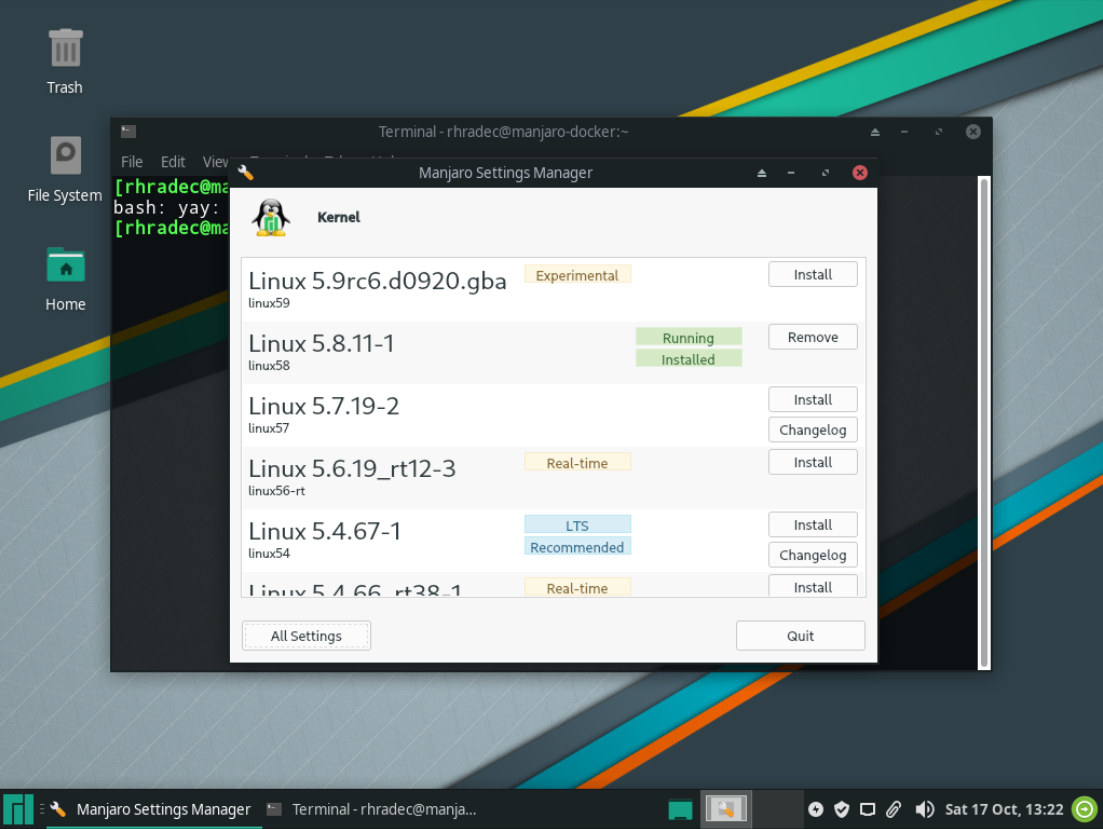Screen dimensions: 1103x829
Task: Install Linux 5.6.19_rt12-3 real-time kernel
Action: [x=812, y=462]
